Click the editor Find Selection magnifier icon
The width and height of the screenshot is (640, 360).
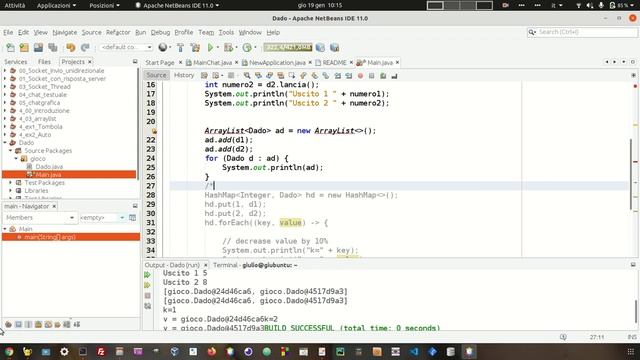coord(247,76)
